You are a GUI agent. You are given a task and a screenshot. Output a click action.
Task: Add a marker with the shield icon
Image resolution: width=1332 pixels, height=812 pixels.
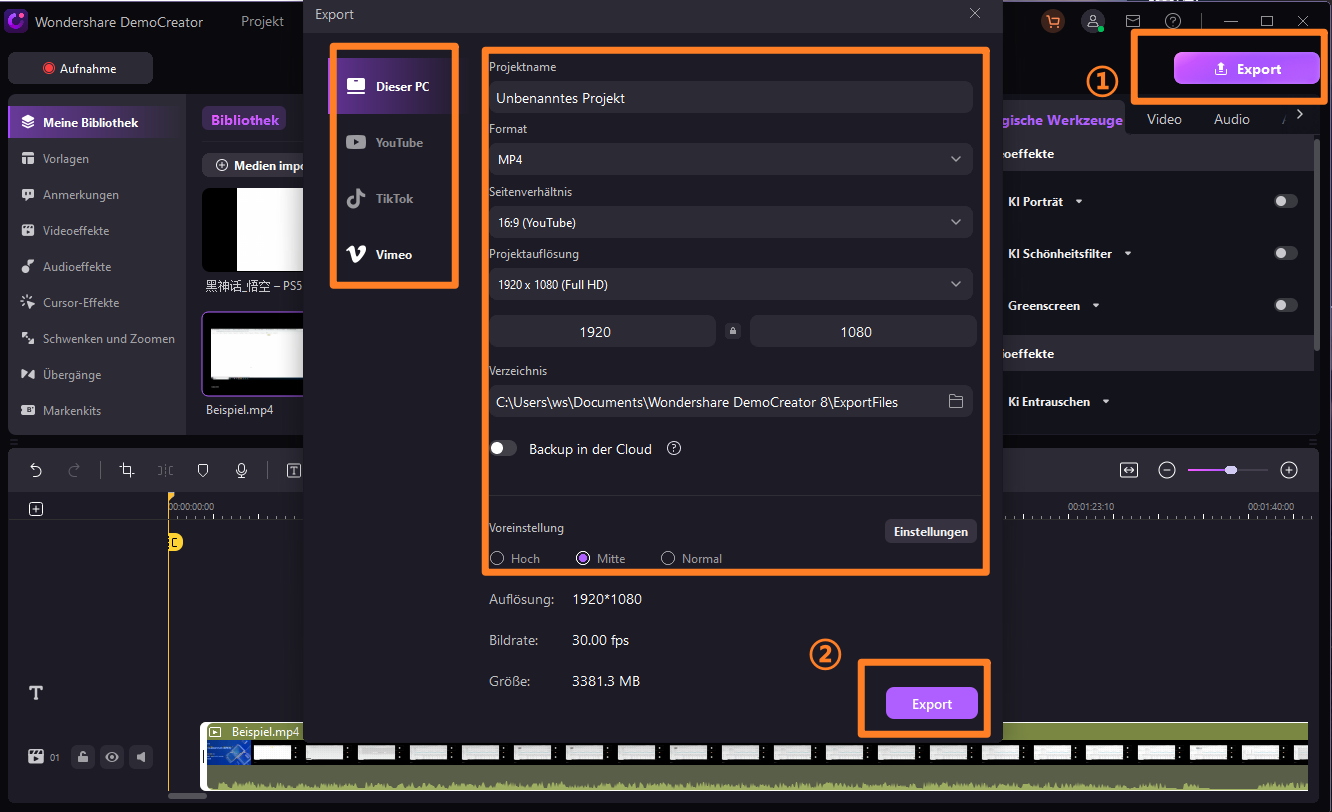click(x=203, y=470)
